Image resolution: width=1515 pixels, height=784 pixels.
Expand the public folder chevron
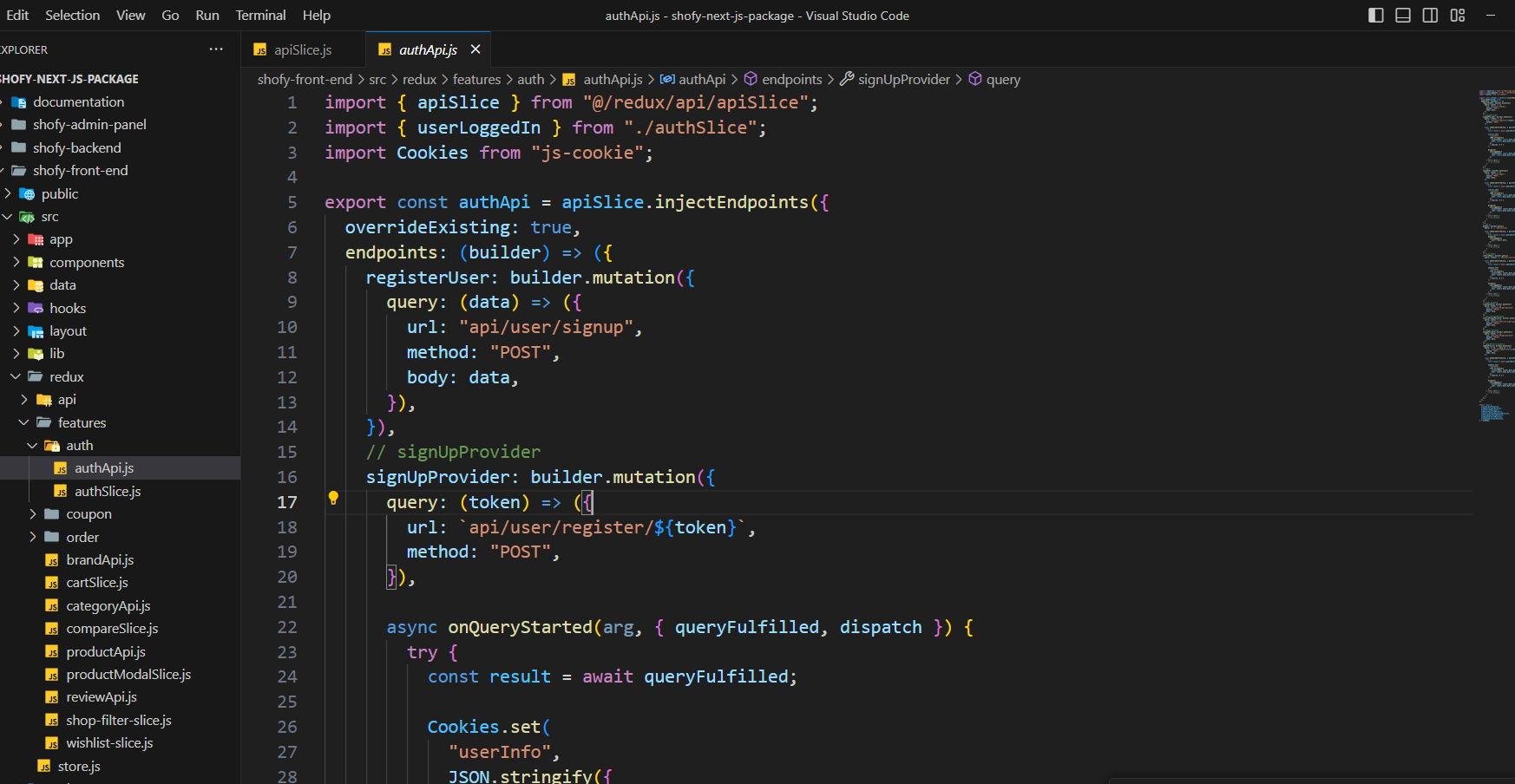point(8,193)
